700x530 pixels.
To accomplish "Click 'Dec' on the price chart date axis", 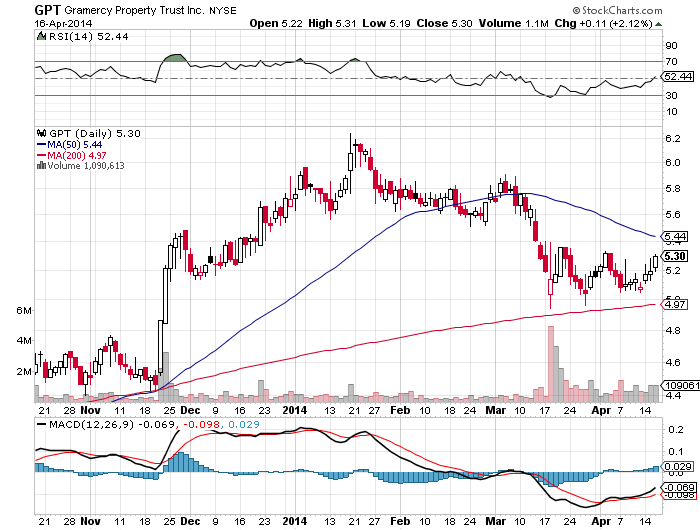I will click(190, 410).
